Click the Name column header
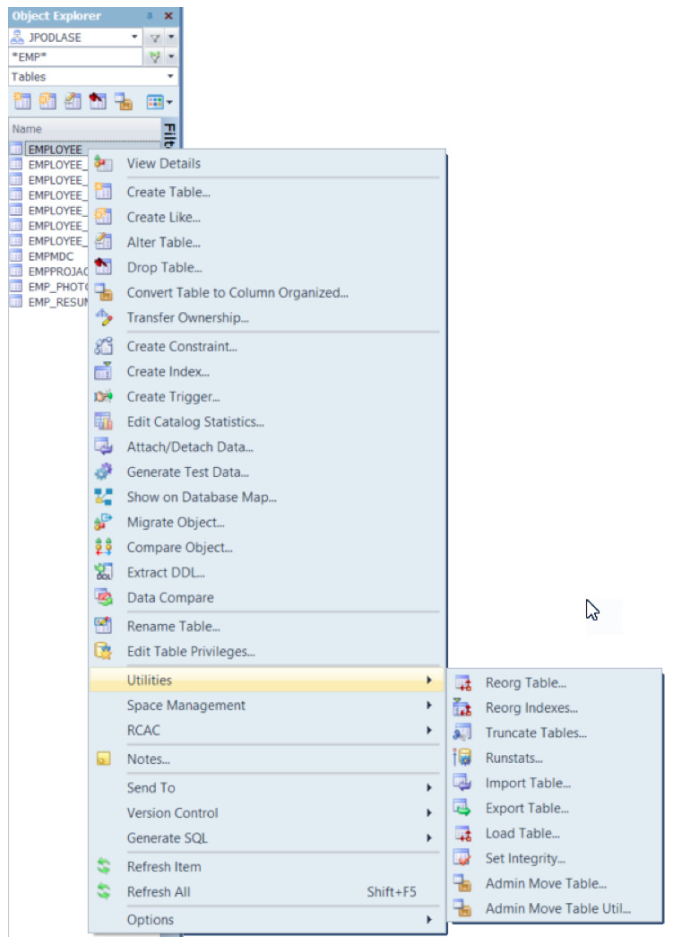This screenshot has height=945, width=675. click(85, 129)
